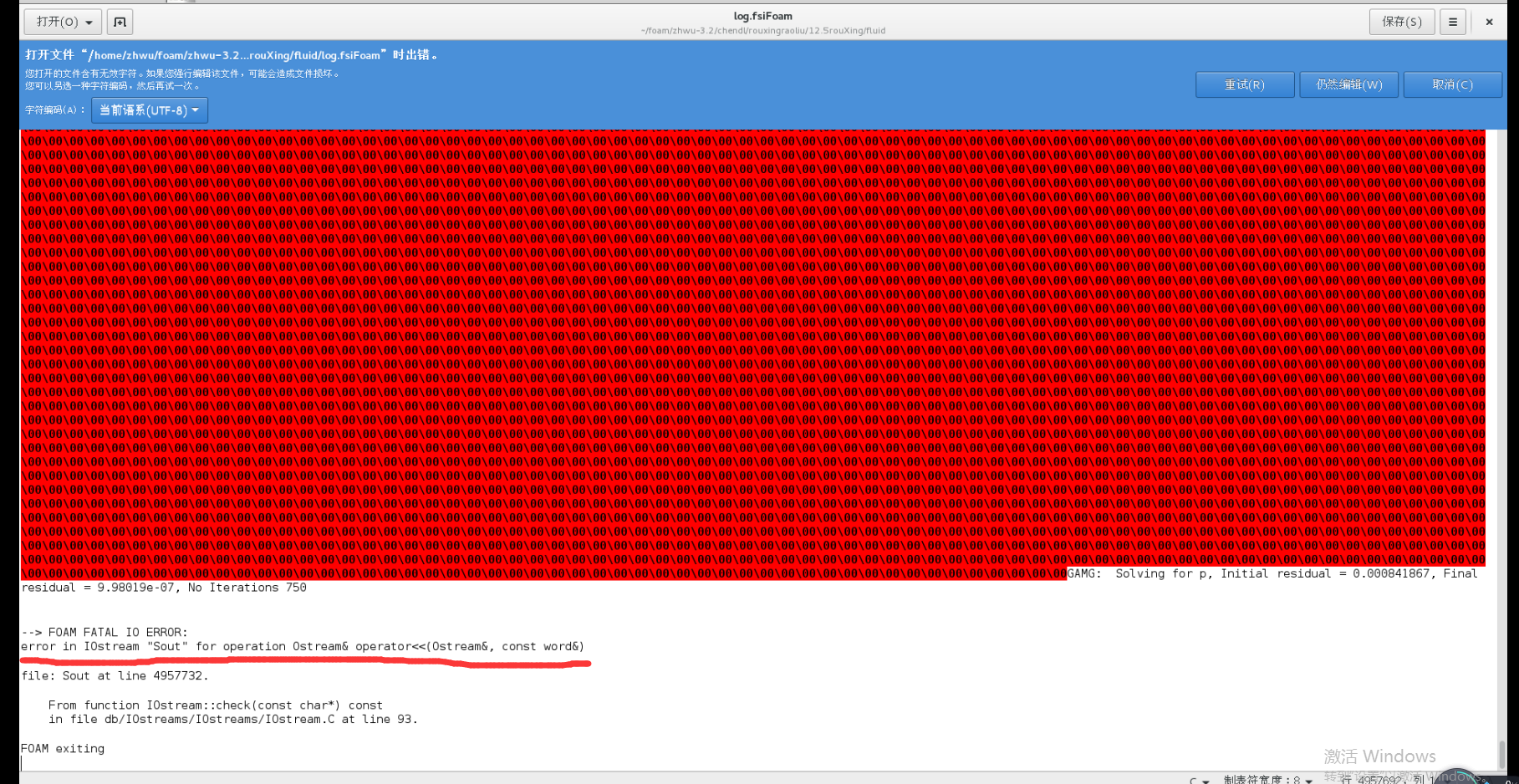Open the tab width 制表符宽度 dropdown
This screenshot has height=784, width=1519.
1267,779
